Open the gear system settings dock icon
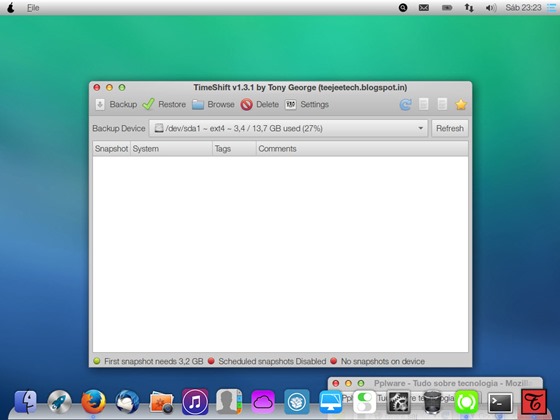The width and height of the screenshot is (560, 420). [398, 402]
